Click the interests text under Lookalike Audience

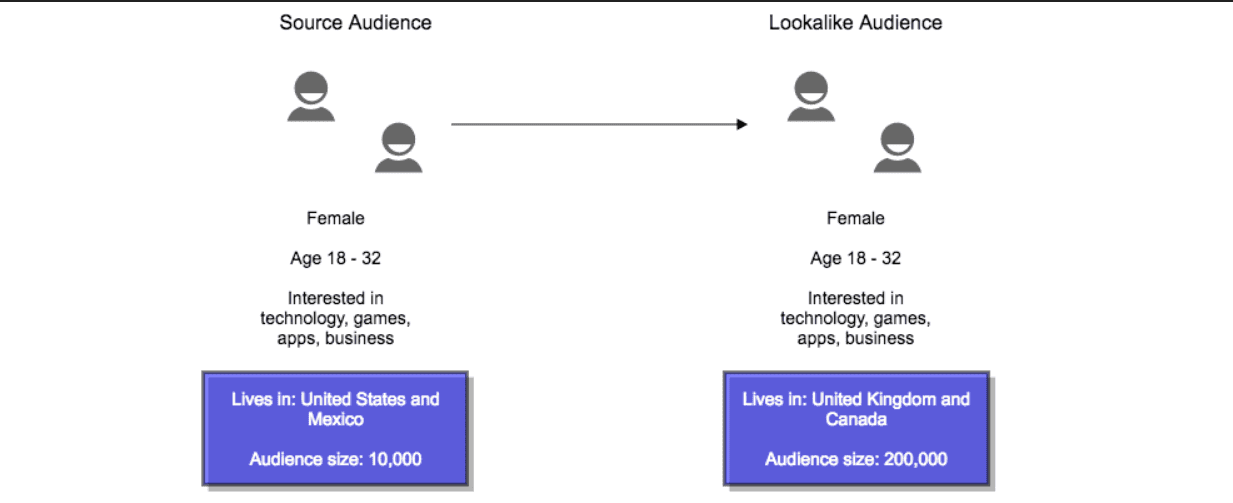tap(855, 318)
